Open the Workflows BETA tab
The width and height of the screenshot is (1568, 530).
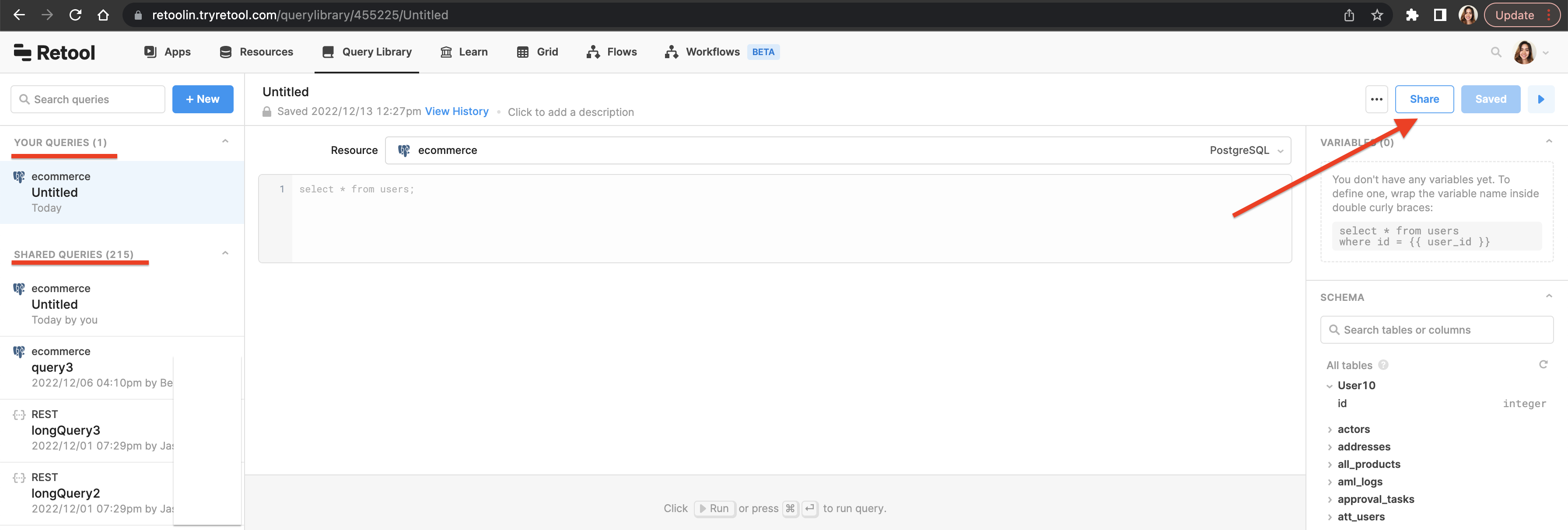(722, 52)
